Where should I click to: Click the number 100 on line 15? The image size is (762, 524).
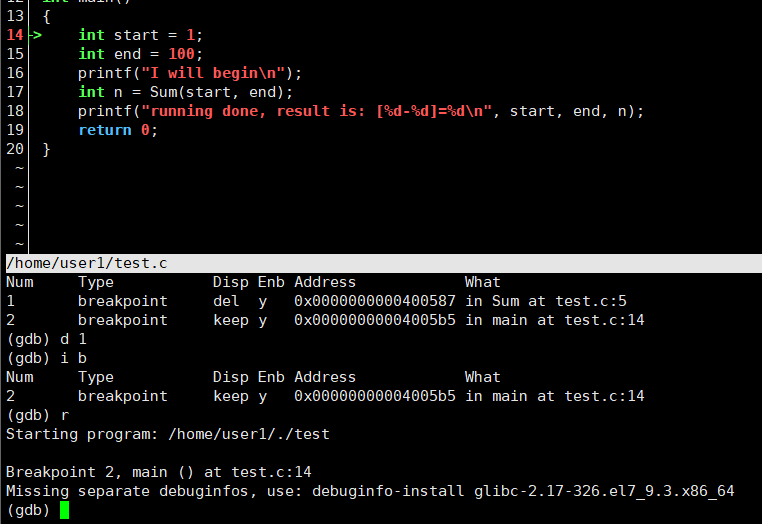(181, 54)
